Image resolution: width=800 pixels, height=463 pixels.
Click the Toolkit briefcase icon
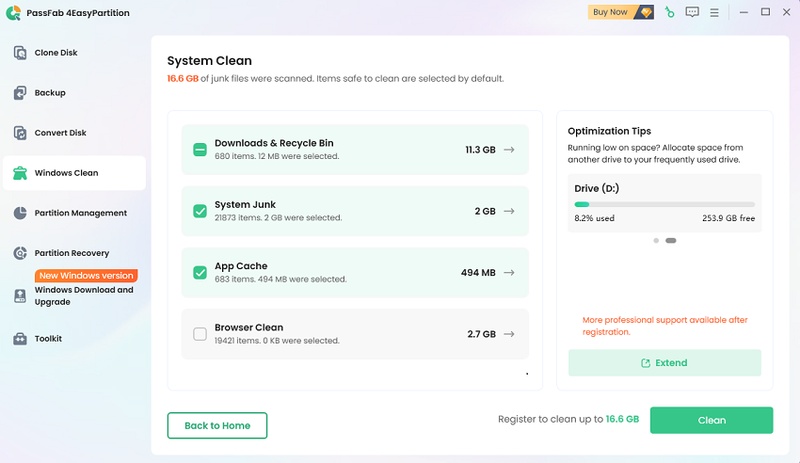(x=20, y=338)
